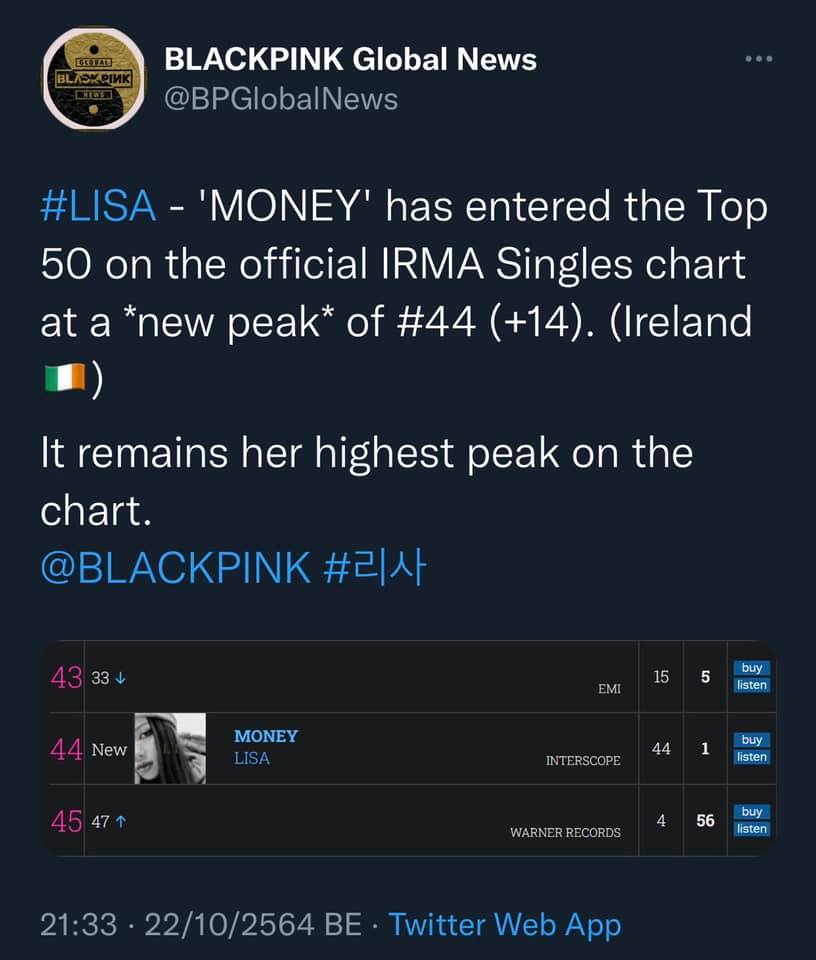Click the buy button in row 45

point(752,812)
